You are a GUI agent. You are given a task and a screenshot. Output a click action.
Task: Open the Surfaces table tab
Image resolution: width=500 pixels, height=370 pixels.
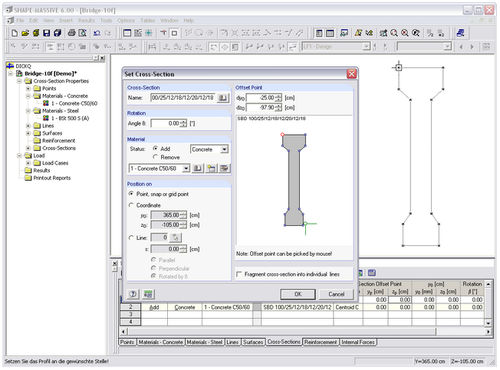[253, 342]
